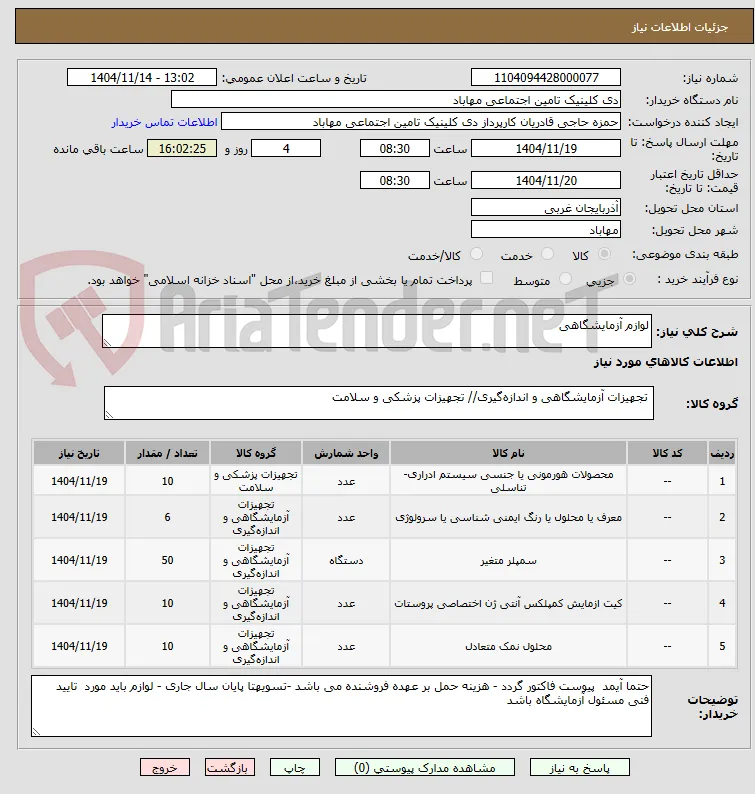Image resolution: width=755 pixels, height=794 pixels.
Task: Click the remaining days field showing 4
Action: coord(286,148)
